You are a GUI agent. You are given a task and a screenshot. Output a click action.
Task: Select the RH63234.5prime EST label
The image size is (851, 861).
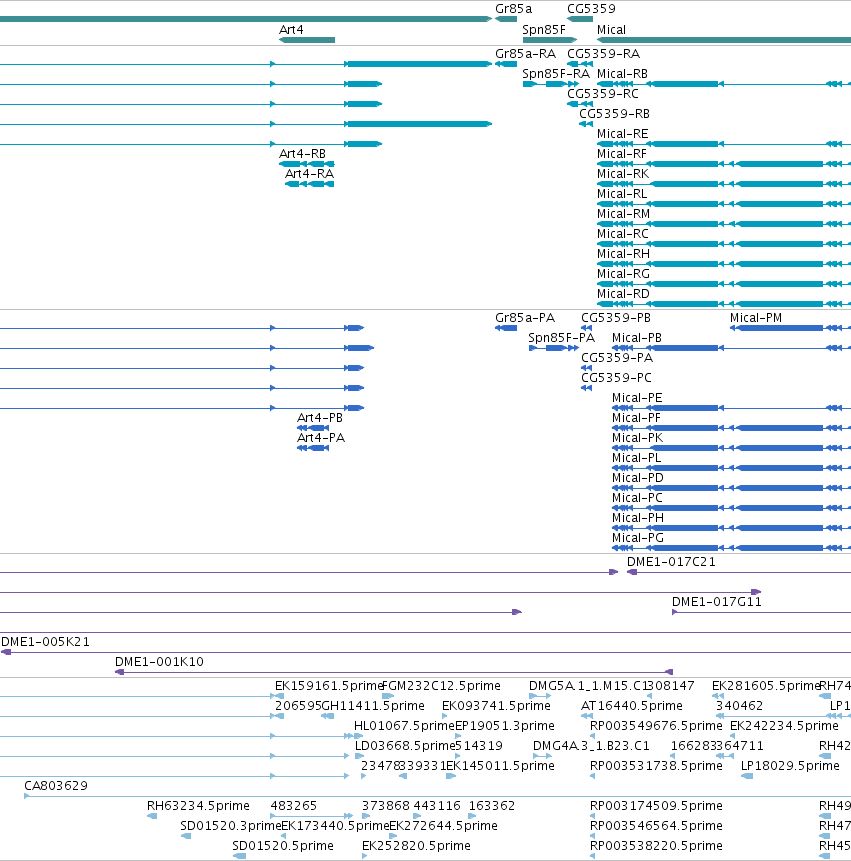(198, 806)
